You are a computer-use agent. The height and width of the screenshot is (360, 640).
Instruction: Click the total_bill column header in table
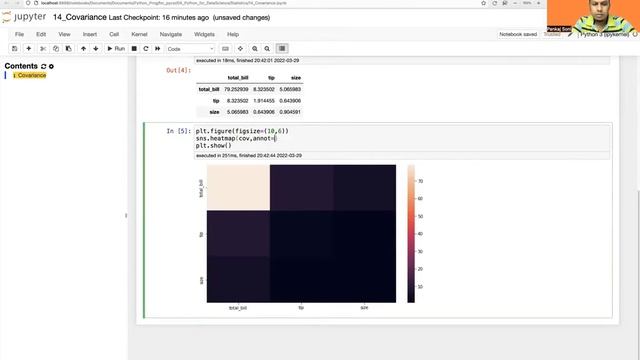tap(238, 78)
